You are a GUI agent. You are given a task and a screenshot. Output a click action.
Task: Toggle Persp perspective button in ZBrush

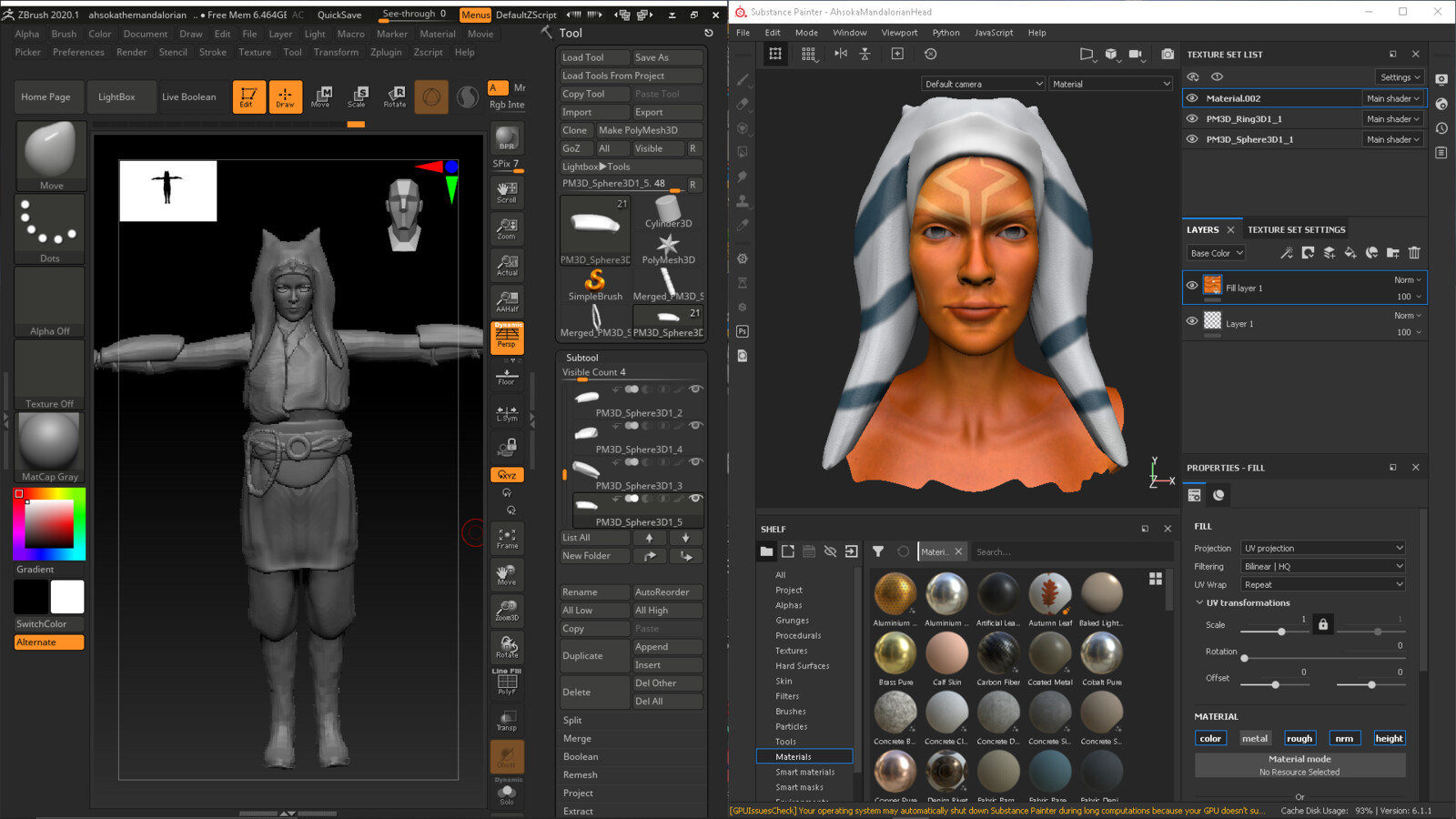point(507,338)
